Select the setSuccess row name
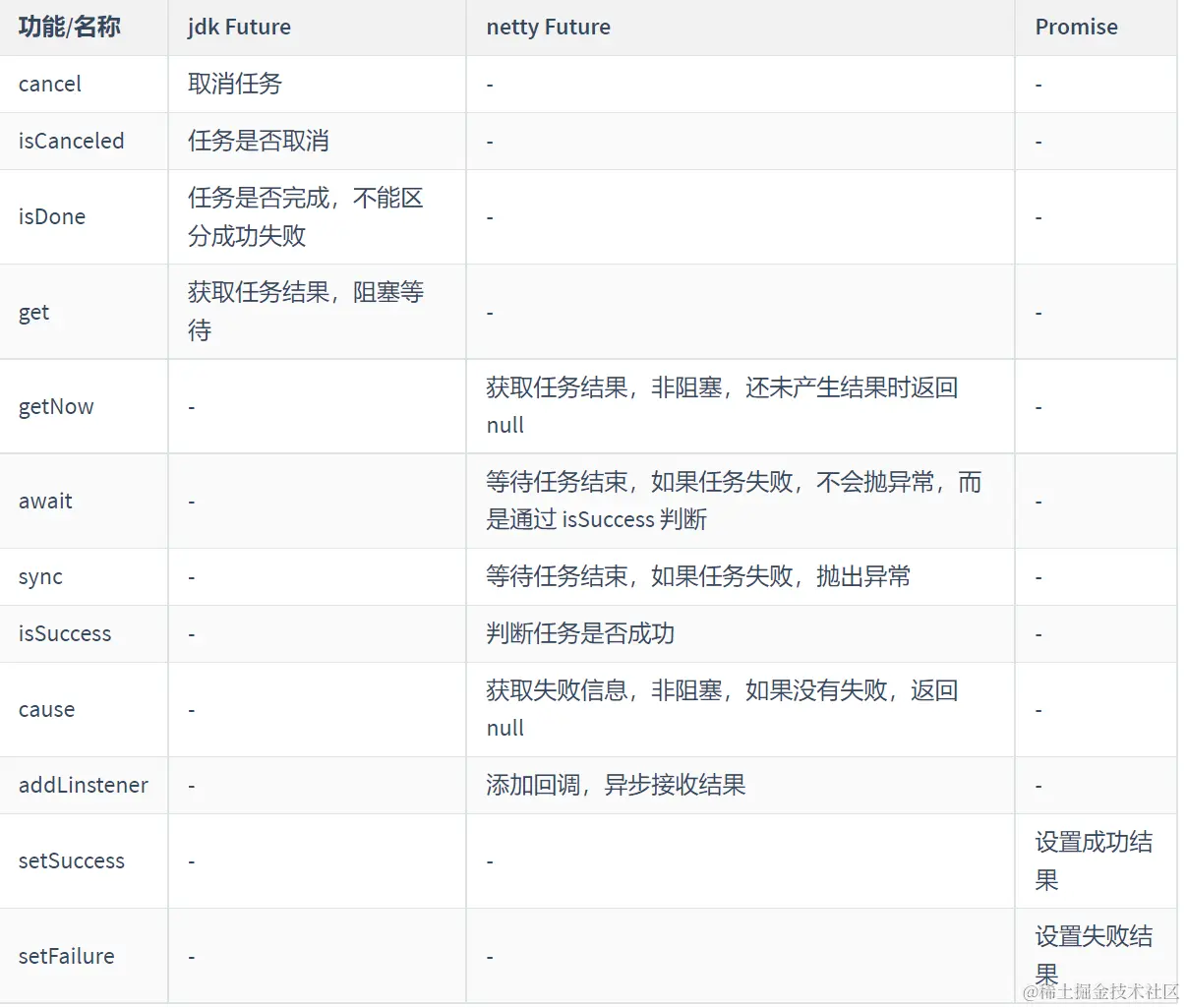This screenshot has height=1008, width=1186. (72, 861)
